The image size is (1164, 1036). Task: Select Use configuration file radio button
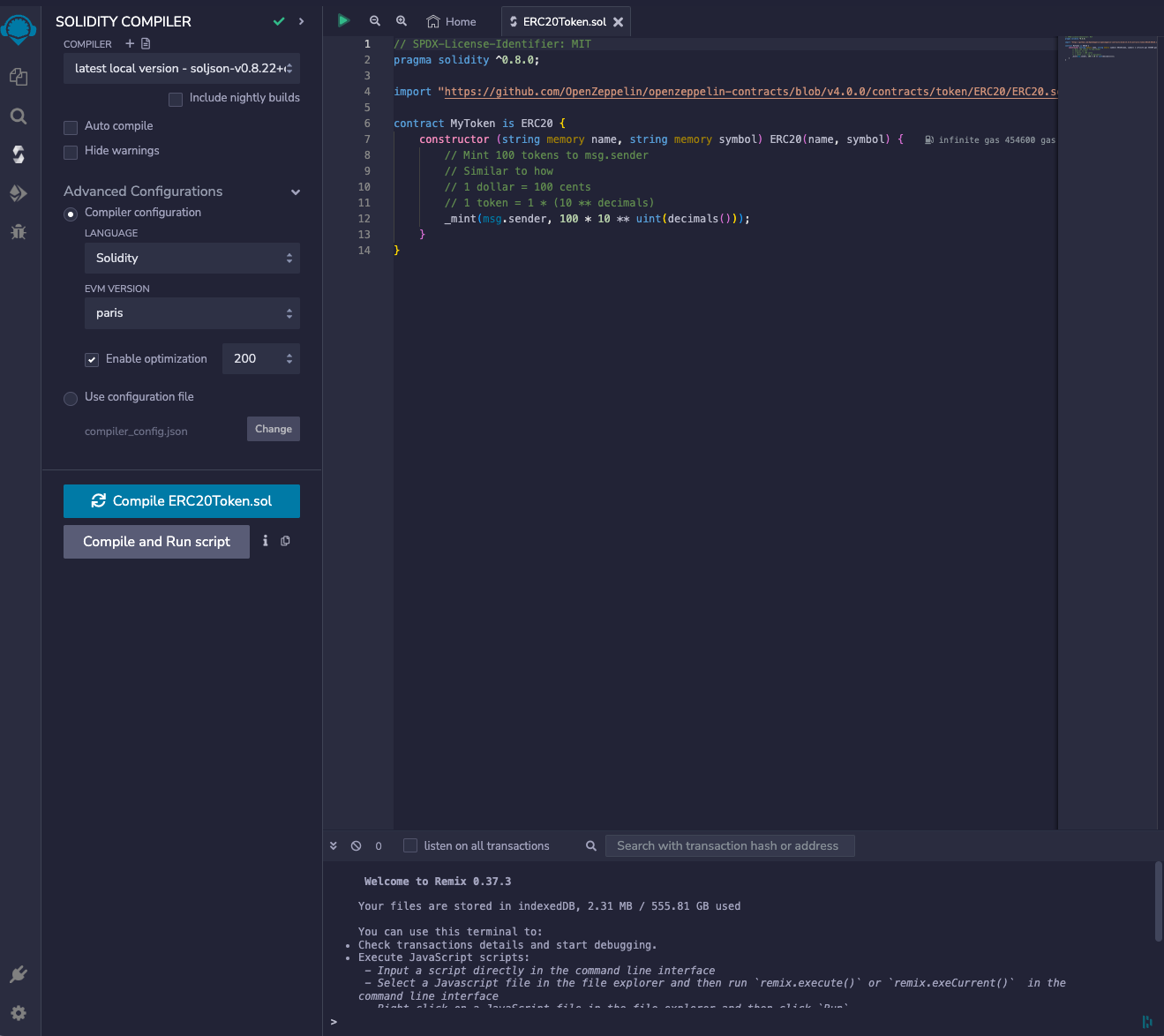pyautogui.click(x=71, y=398)
